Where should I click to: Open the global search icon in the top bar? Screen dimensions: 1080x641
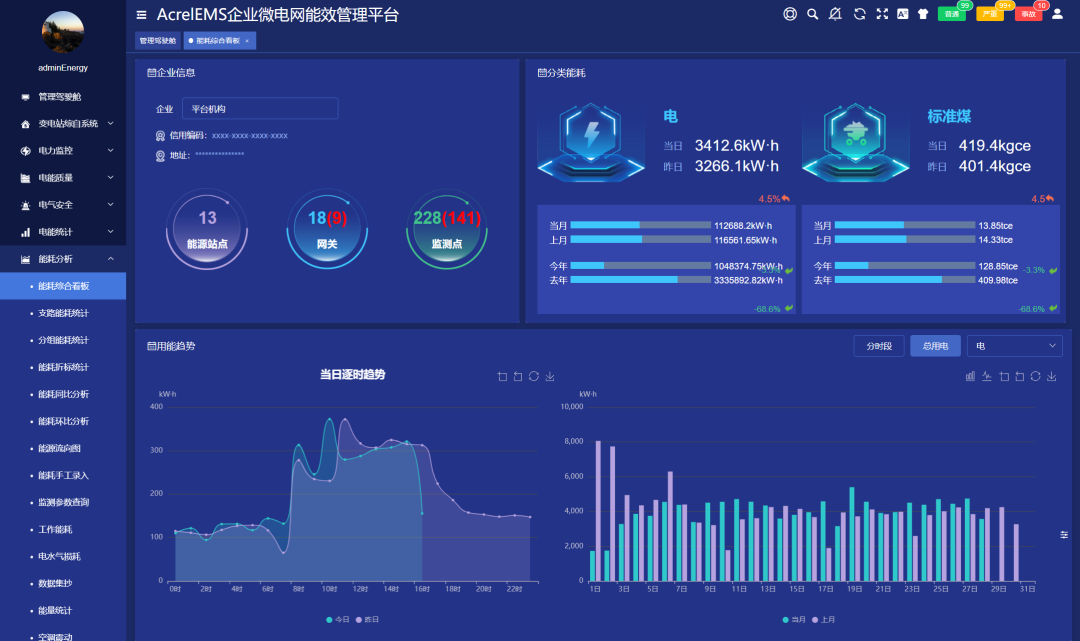tap(813, 14)
